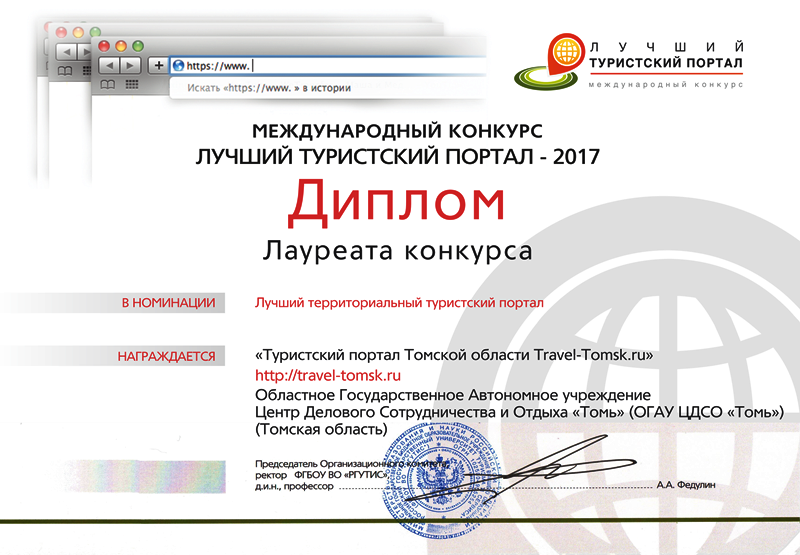
Task: Click the Лучший туристский портал logo pin
Action: (565, 53)
